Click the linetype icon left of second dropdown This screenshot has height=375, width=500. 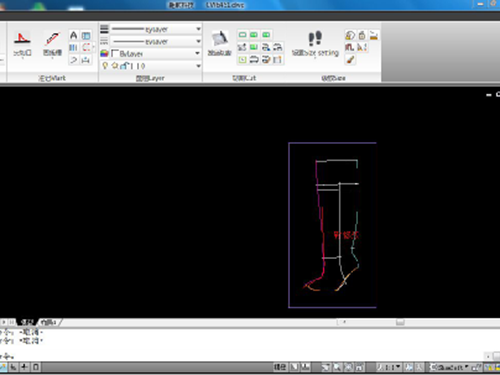pos(104,41)
